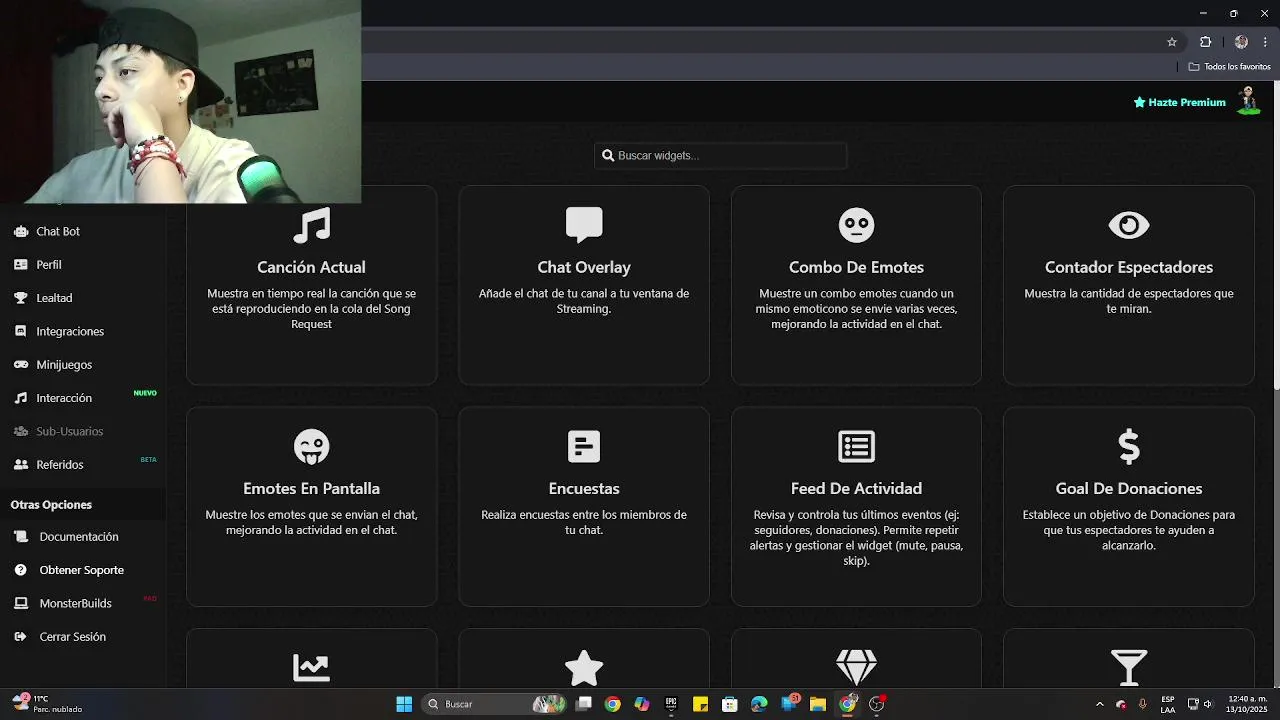The height and width of the screenshot is (720, 1280).
Task: Open the star widget icon in bottom row
Action: pyautogui.click(x=584, y=667)
